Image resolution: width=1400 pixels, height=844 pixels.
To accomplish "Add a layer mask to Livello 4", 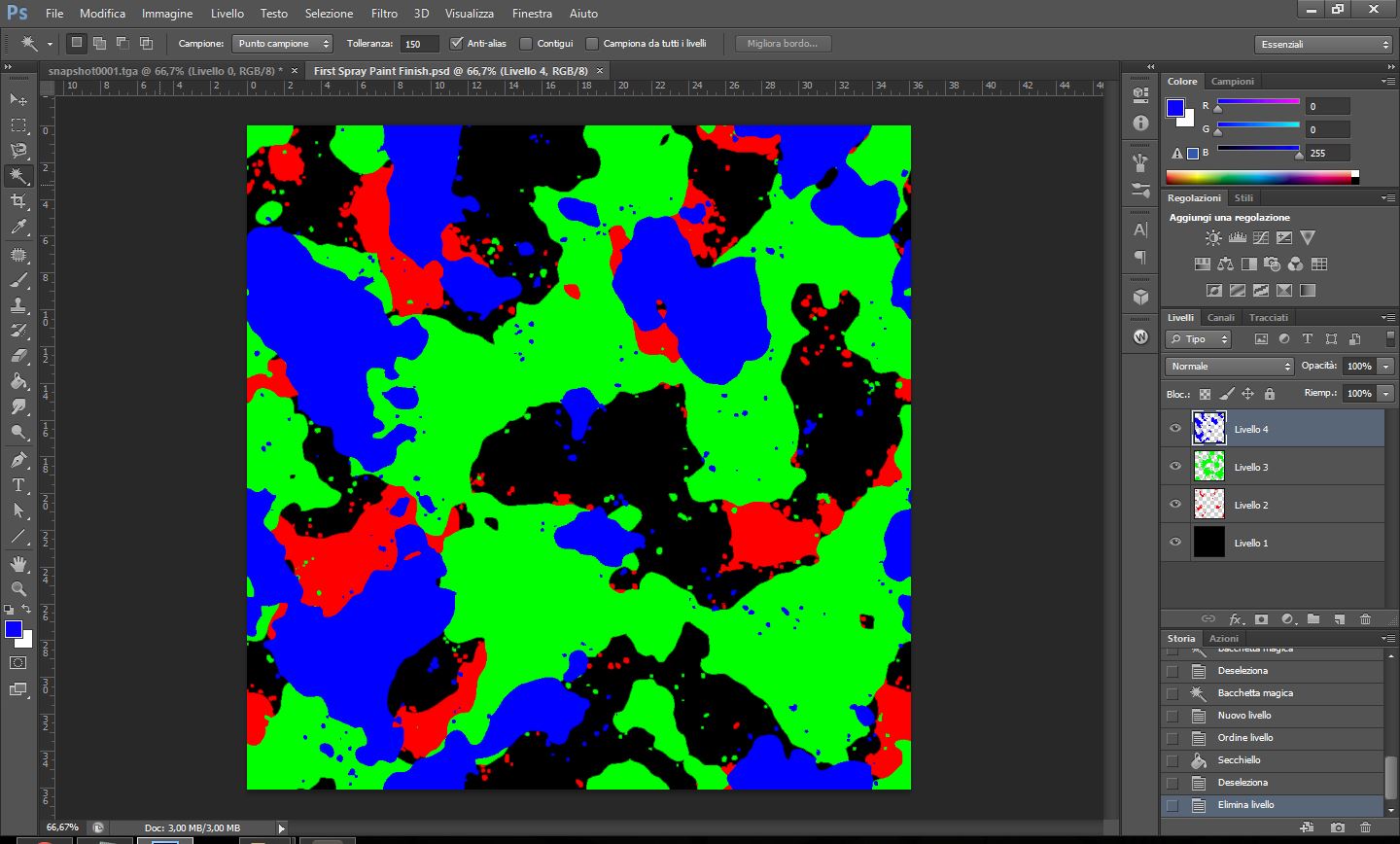I will click(1261, 619).
